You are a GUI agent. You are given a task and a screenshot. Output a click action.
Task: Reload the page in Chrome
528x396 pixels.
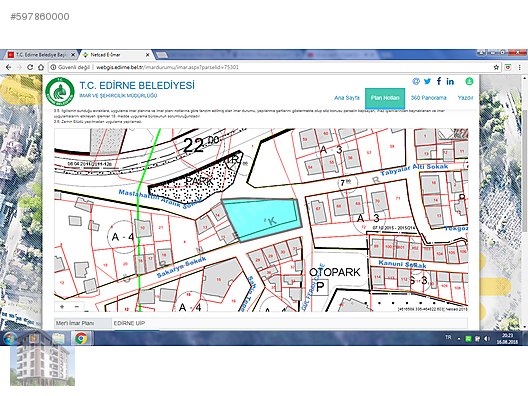coord(30,67)
